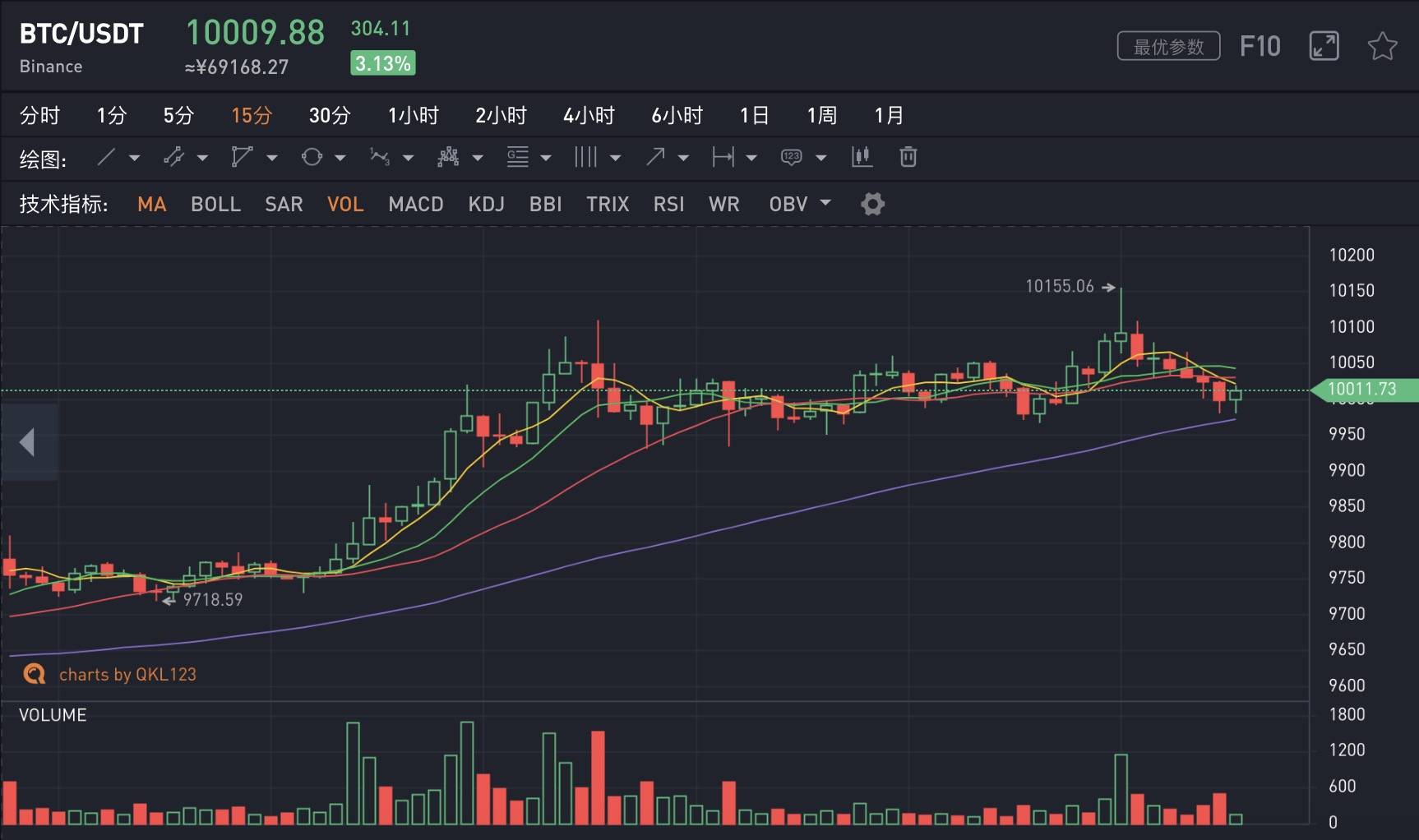Toggle the WR indicator
Screen dimensions: 1419x840
(724, 204)
